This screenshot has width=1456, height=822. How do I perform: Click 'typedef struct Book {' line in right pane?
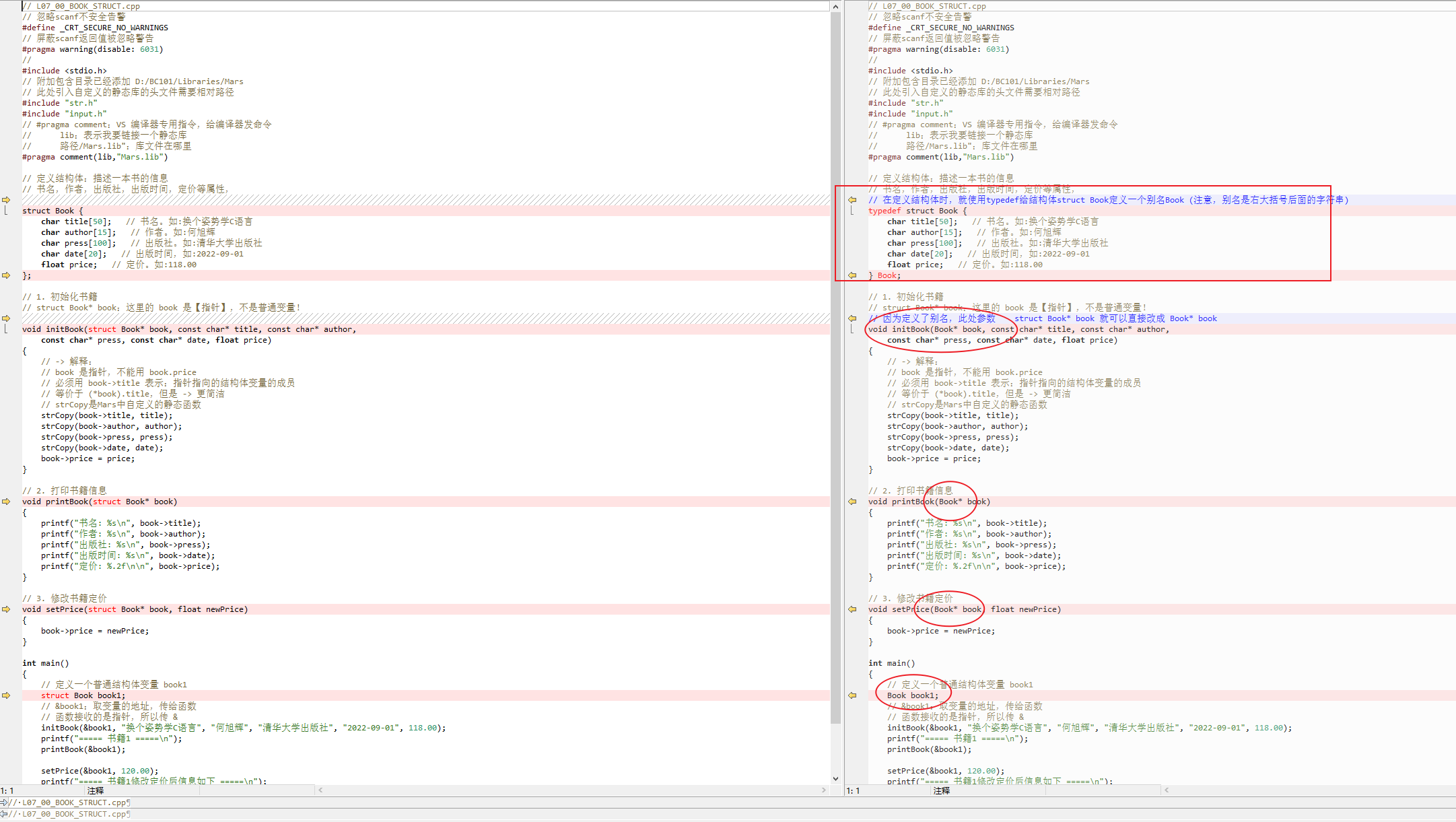pyautogui.click(x=917, y=211)
